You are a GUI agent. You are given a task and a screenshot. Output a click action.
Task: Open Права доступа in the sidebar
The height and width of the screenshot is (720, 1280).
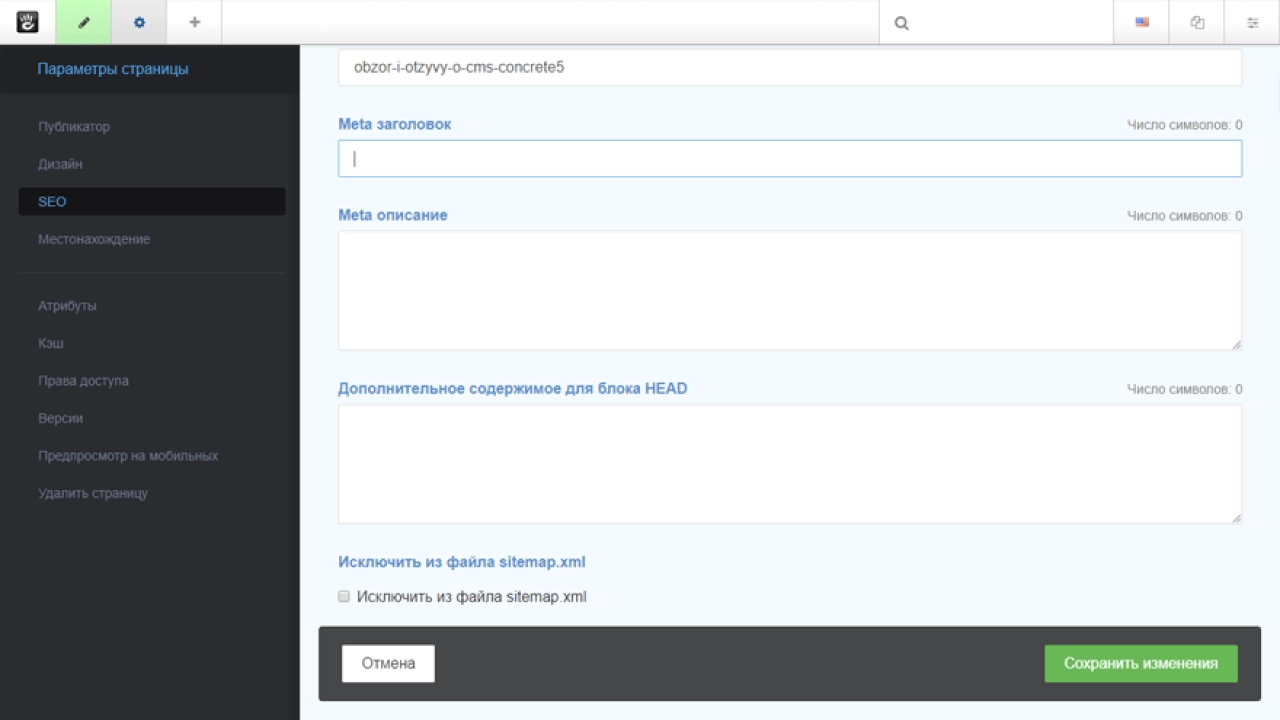(x=83, y=381)
